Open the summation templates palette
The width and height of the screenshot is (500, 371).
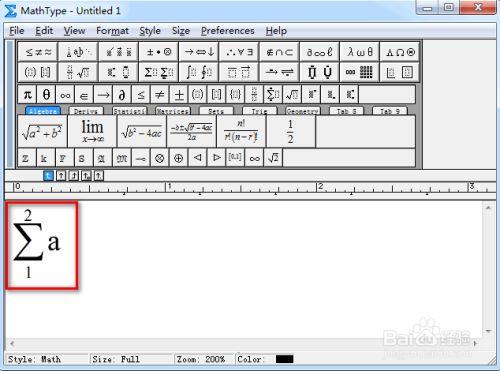point(159,72)
